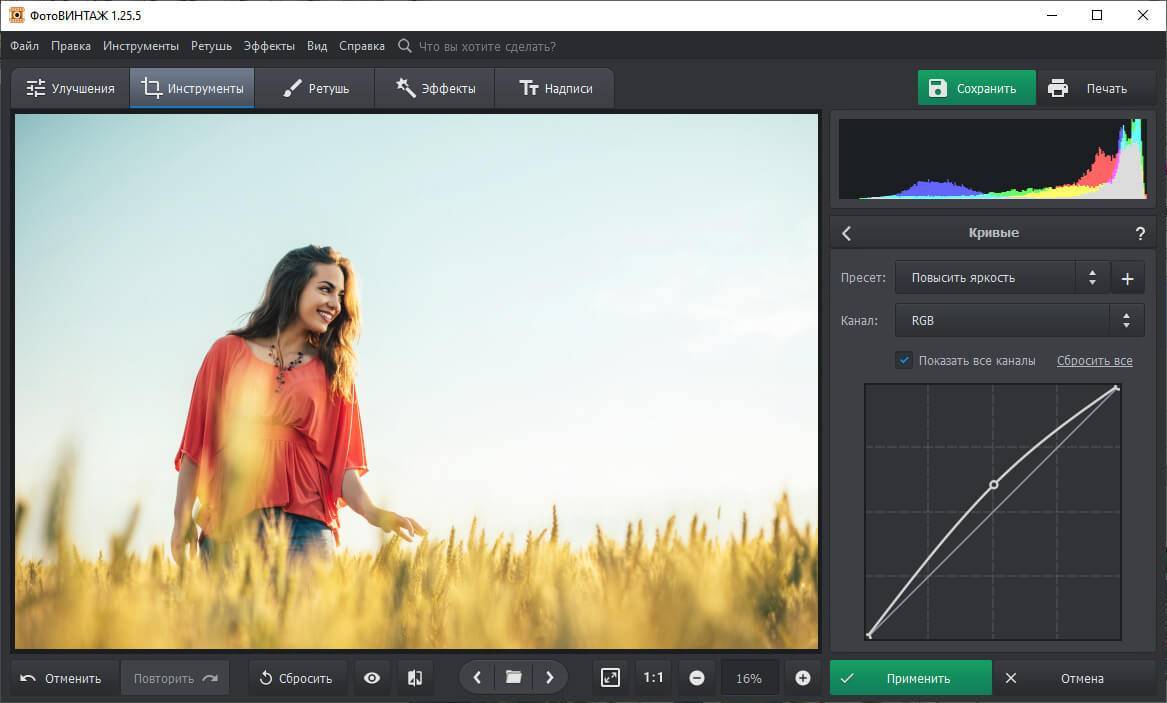Switch to the Ретушь tab
Screen dimensions: 1167x703
[x=315, y=88]
